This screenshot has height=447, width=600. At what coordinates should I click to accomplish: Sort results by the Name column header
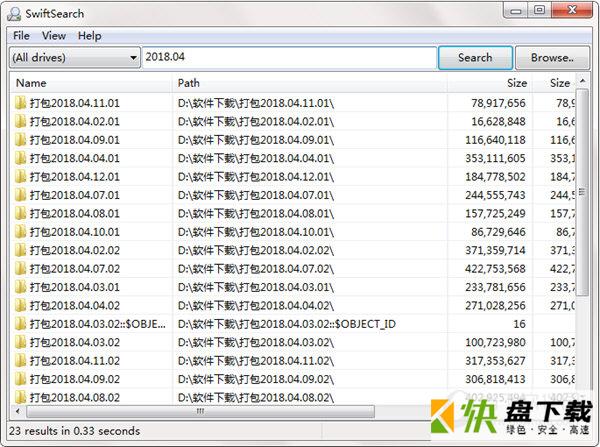[x=91, y=83]
